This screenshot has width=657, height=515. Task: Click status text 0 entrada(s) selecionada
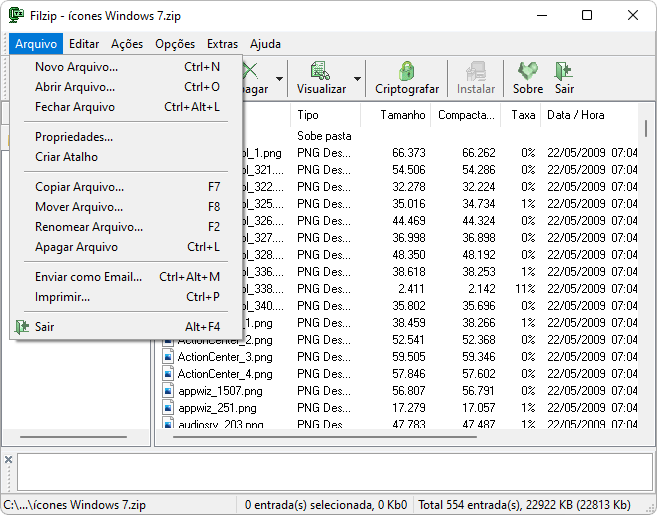(308, 505)
